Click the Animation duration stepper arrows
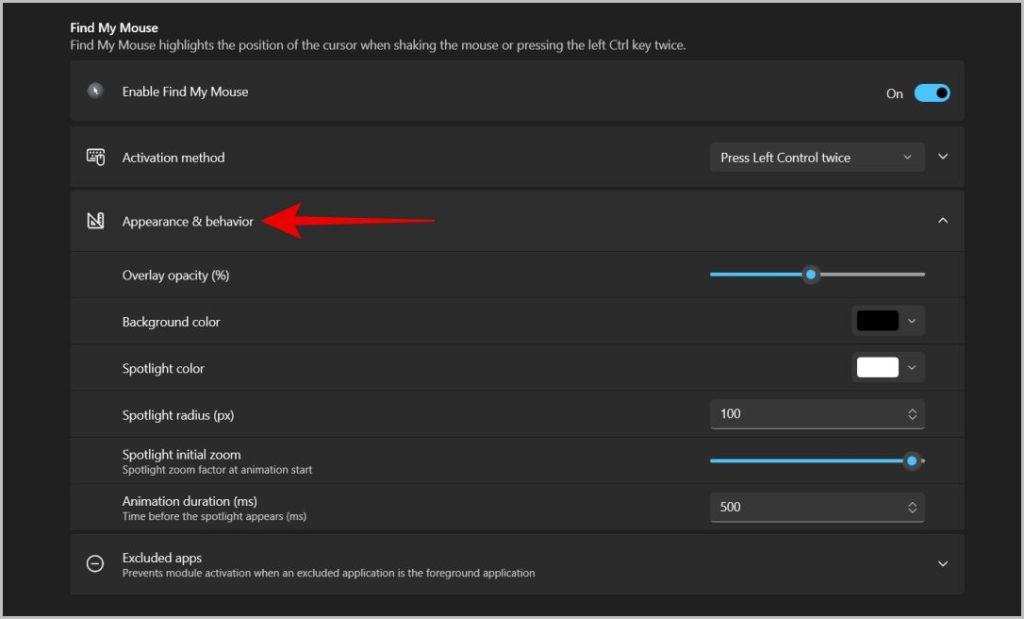The width and height of the screenshot is (1024, 619). (912, 507)
